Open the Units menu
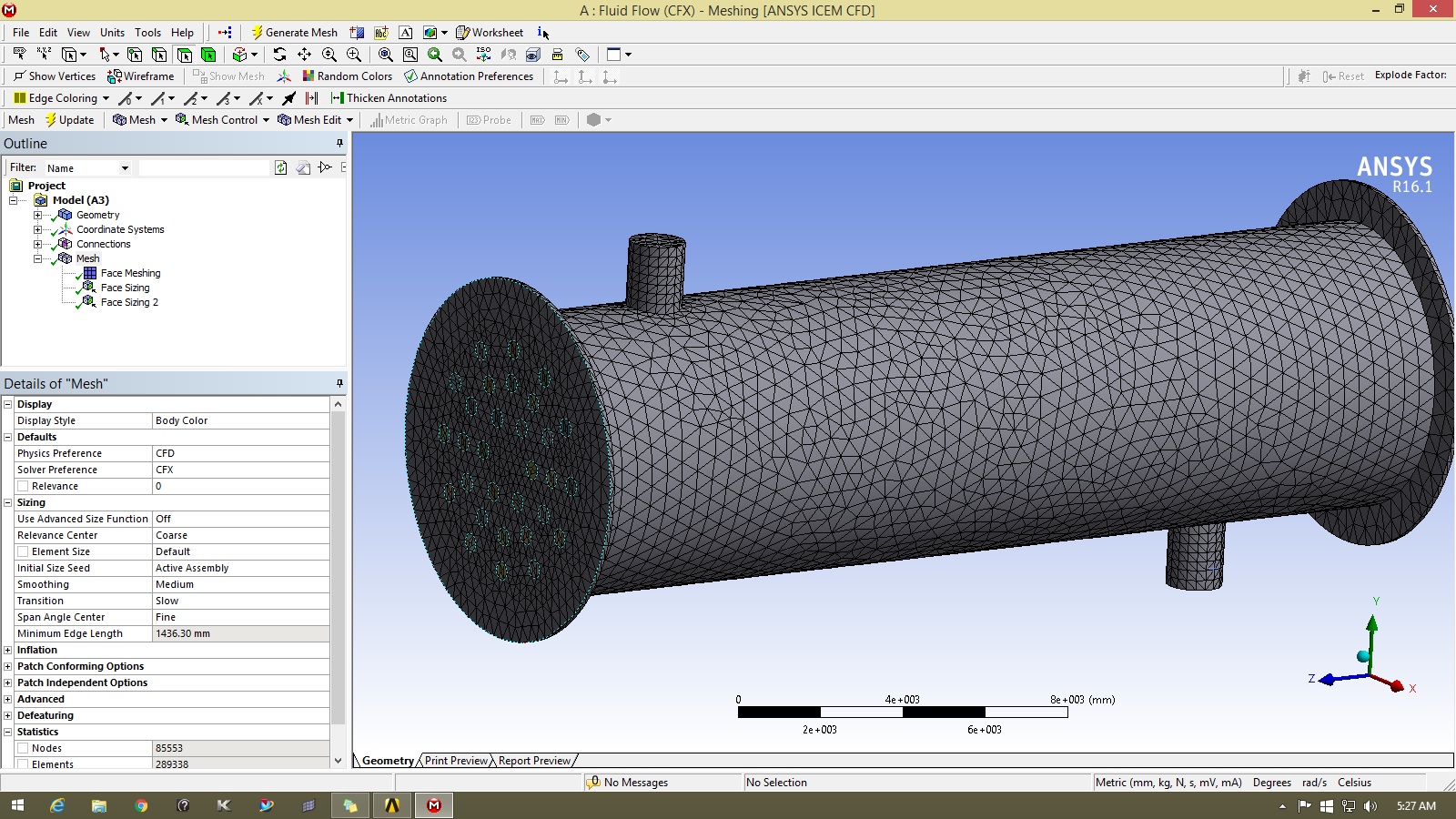Screen dimensions: 1456x819 click(x=112, y=32)
